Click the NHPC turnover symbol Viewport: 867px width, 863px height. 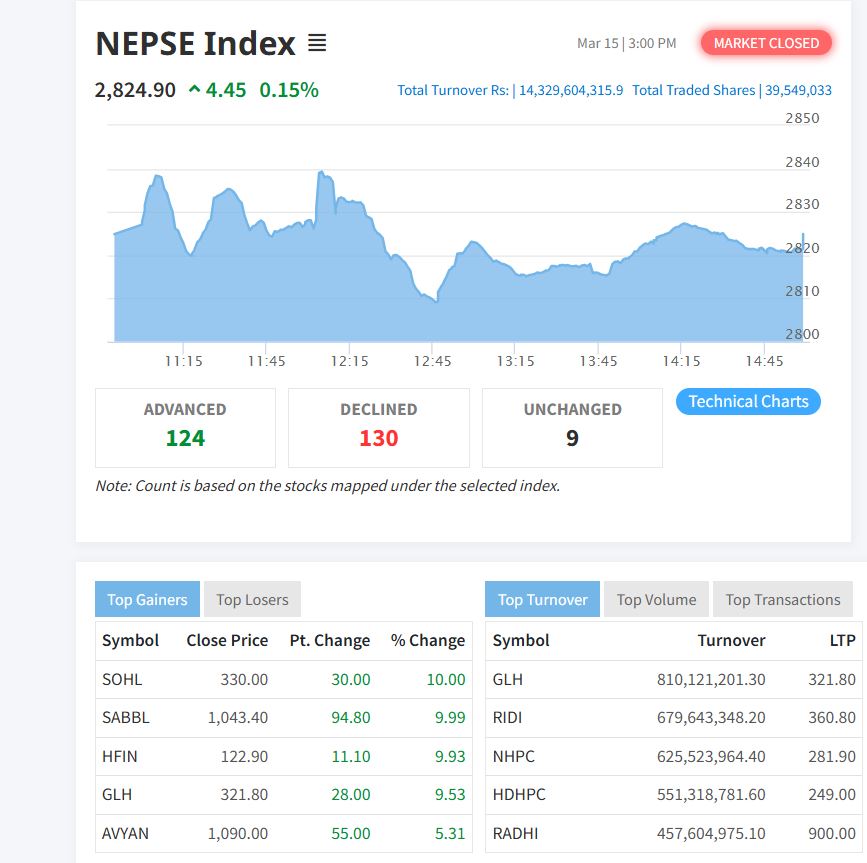click(510, 756)
